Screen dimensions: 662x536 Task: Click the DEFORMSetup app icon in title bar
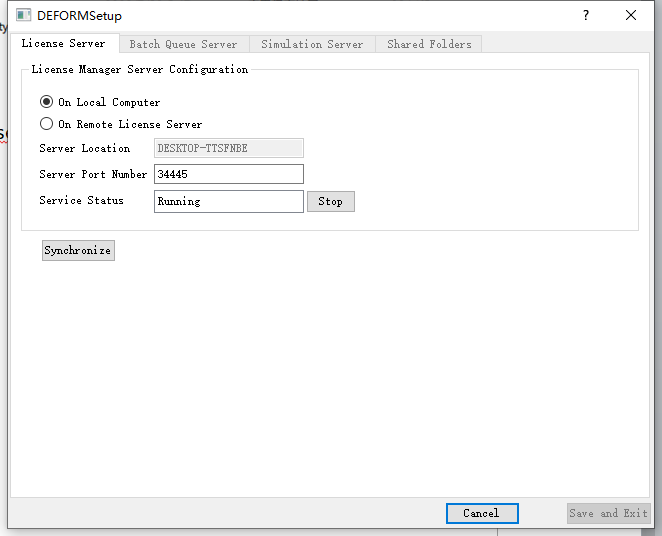[x=23, y=16]
